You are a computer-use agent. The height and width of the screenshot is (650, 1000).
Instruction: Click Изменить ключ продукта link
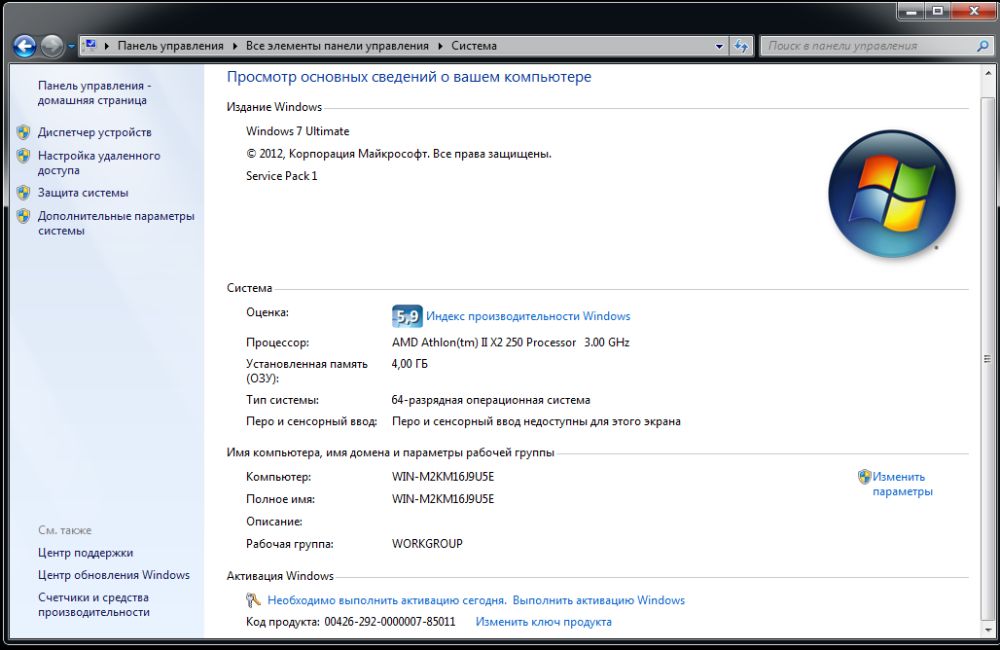tap(543, 622)
